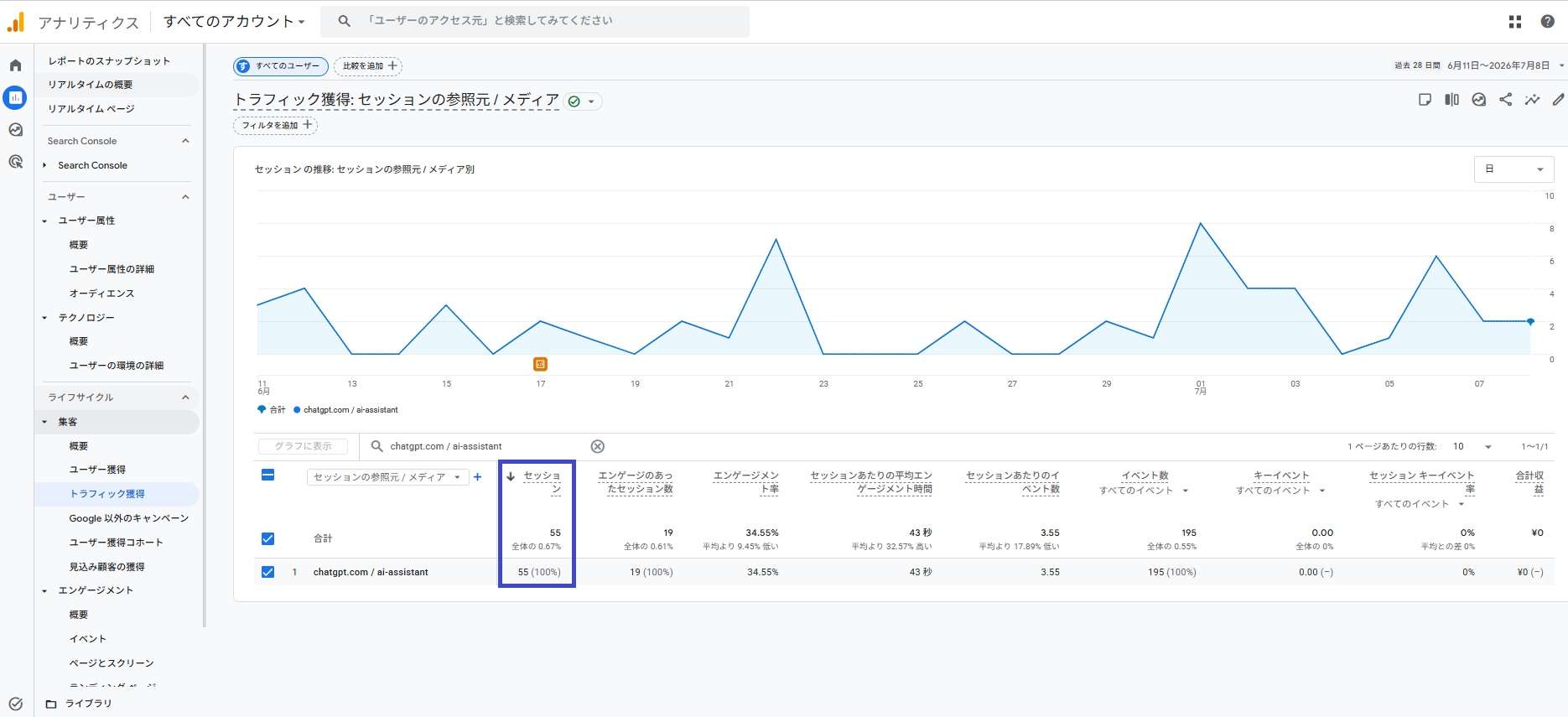Uncheck the chatgpt.com / ai-assistant row checkbox

[x=268, y=572]
